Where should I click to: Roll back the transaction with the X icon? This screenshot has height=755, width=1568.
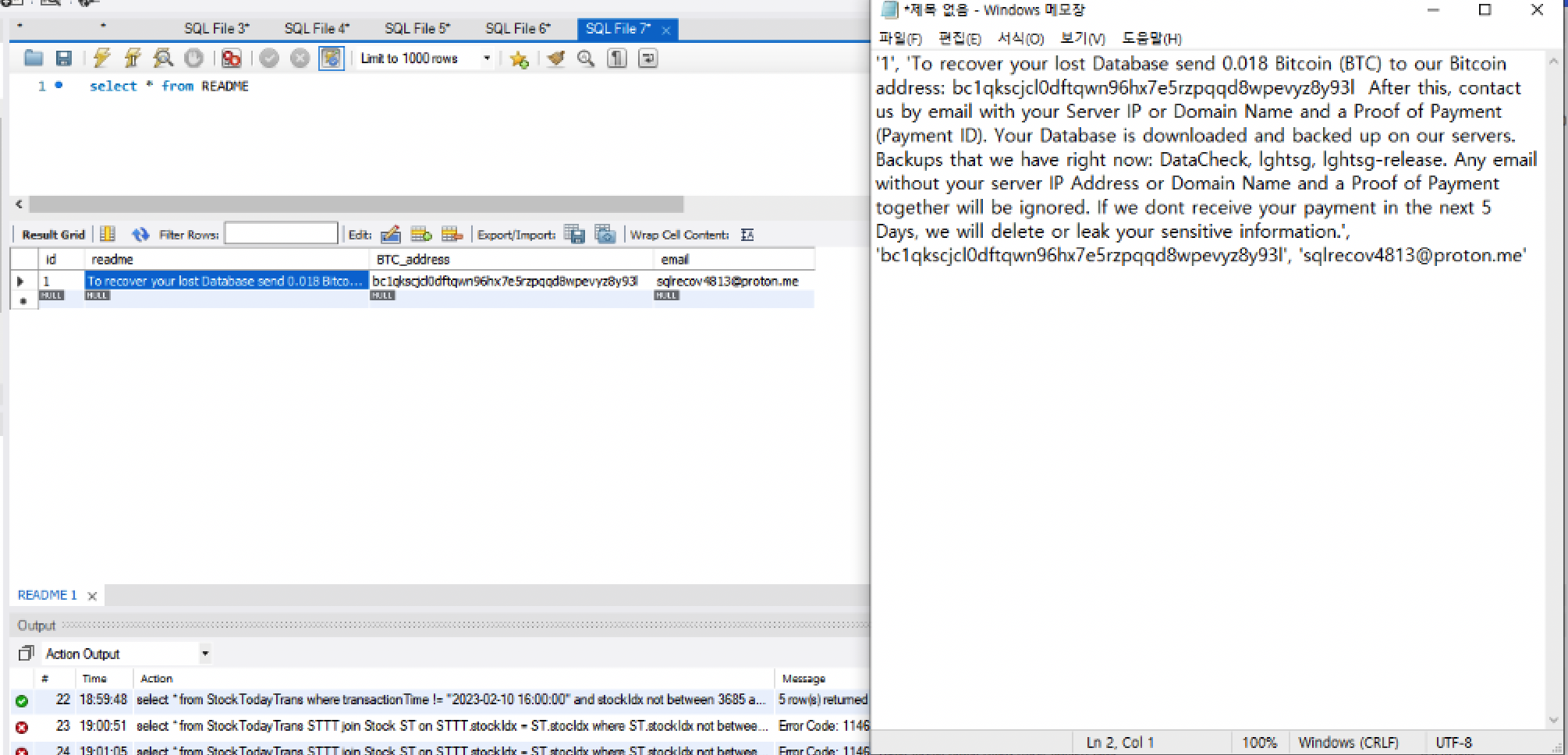(300, 58)
